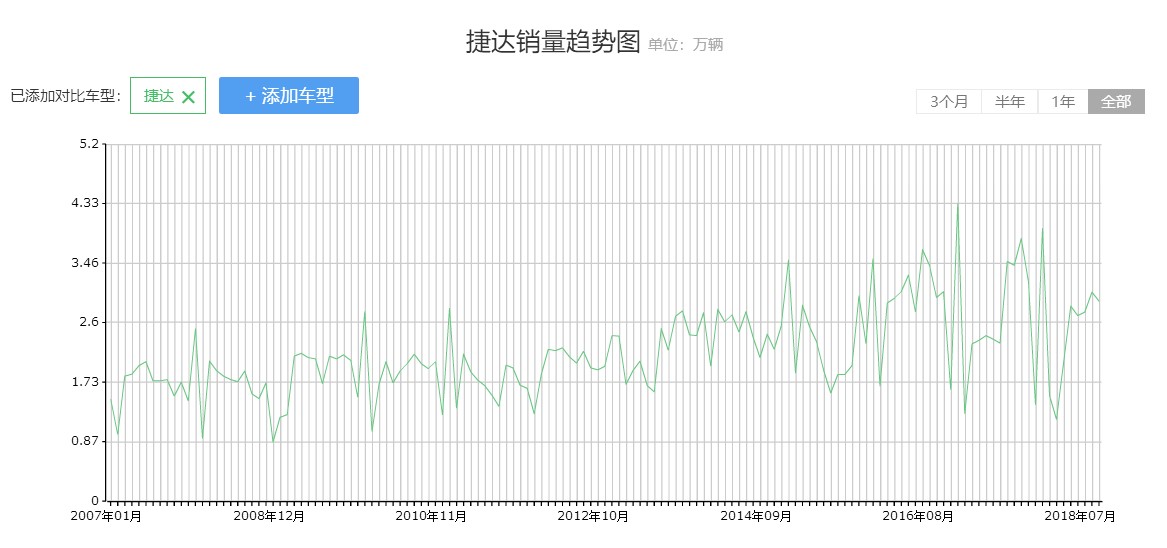Select the 全部 time range tab
The width and height of the screenshot is (1167, 548).
pos(1116,101)
